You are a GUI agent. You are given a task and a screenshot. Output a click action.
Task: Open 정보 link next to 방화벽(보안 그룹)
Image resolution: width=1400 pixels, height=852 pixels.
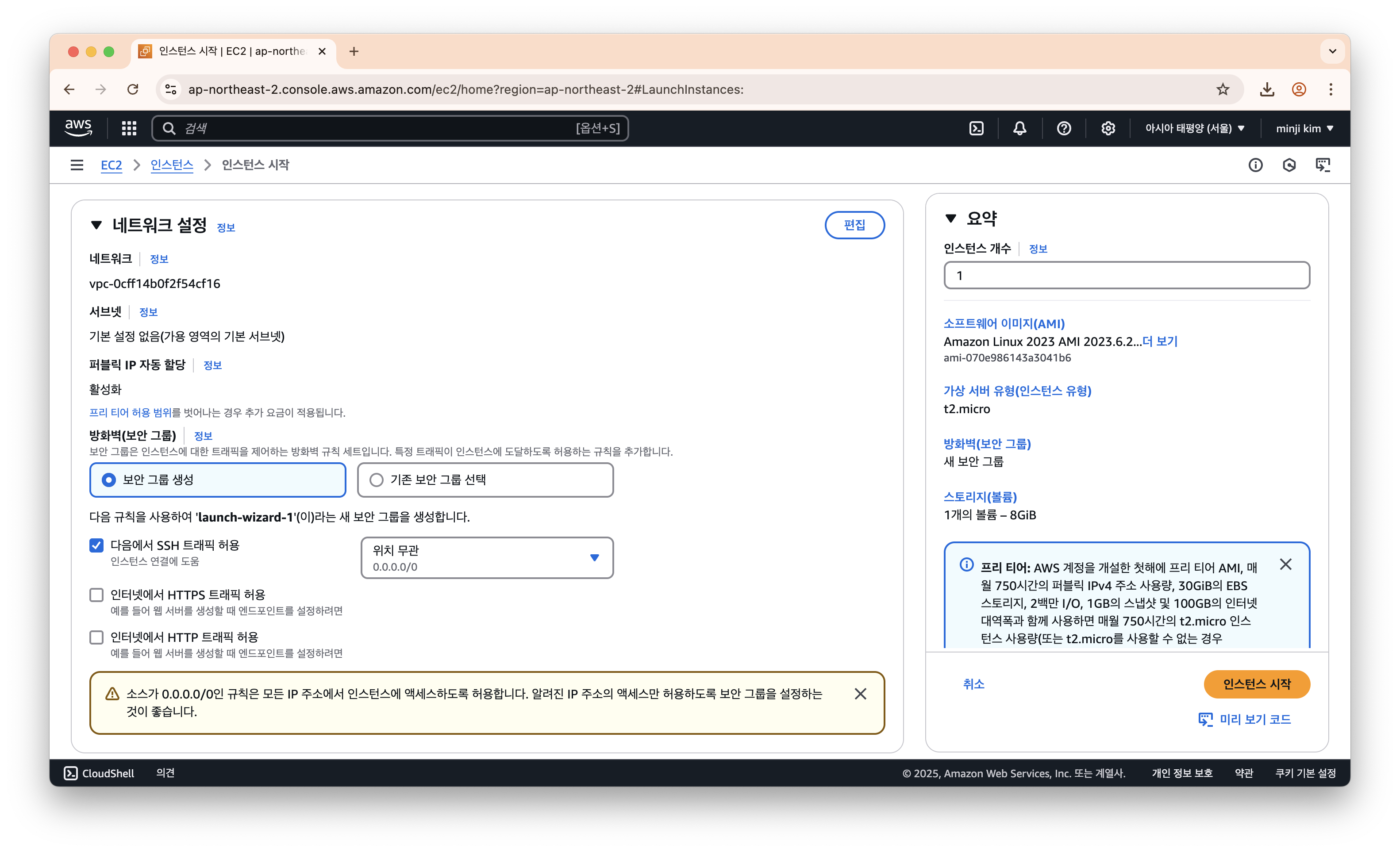coord(203,436)
